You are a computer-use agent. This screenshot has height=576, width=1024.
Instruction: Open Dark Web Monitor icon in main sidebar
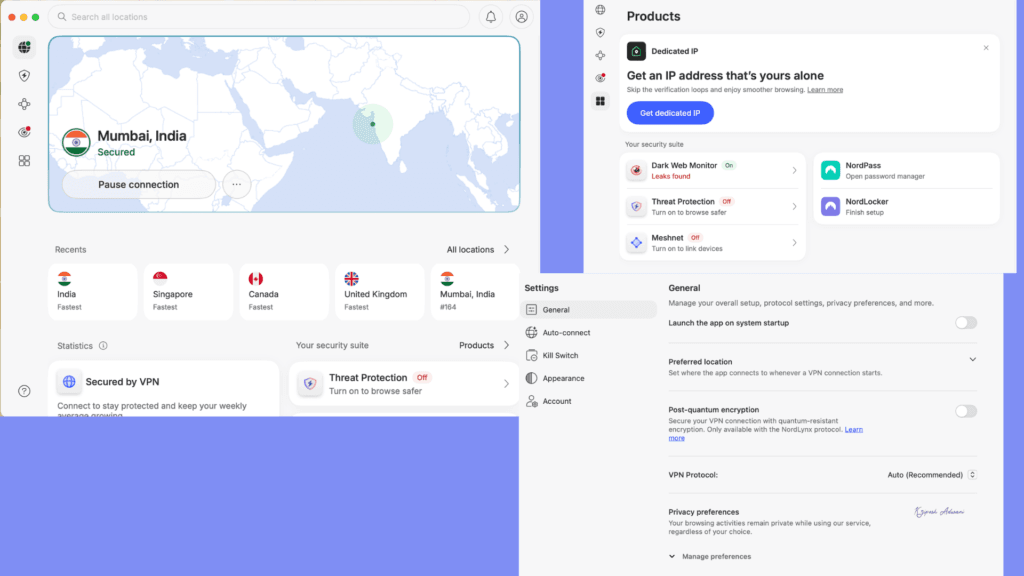click(24, 132)
